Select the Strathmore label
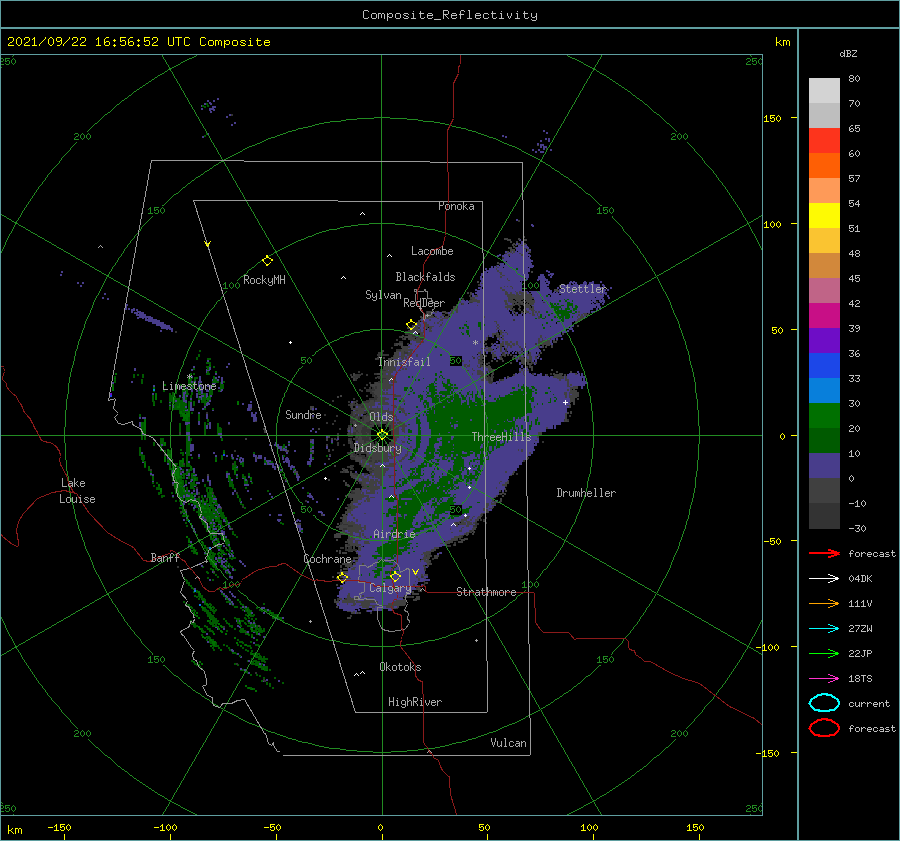Image resolution: width=900 pixels, height=841 pixels. 486,592
